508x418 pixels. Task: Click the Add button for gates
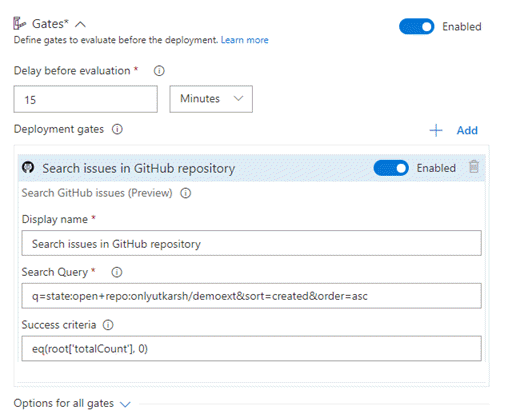click(467, 130)
